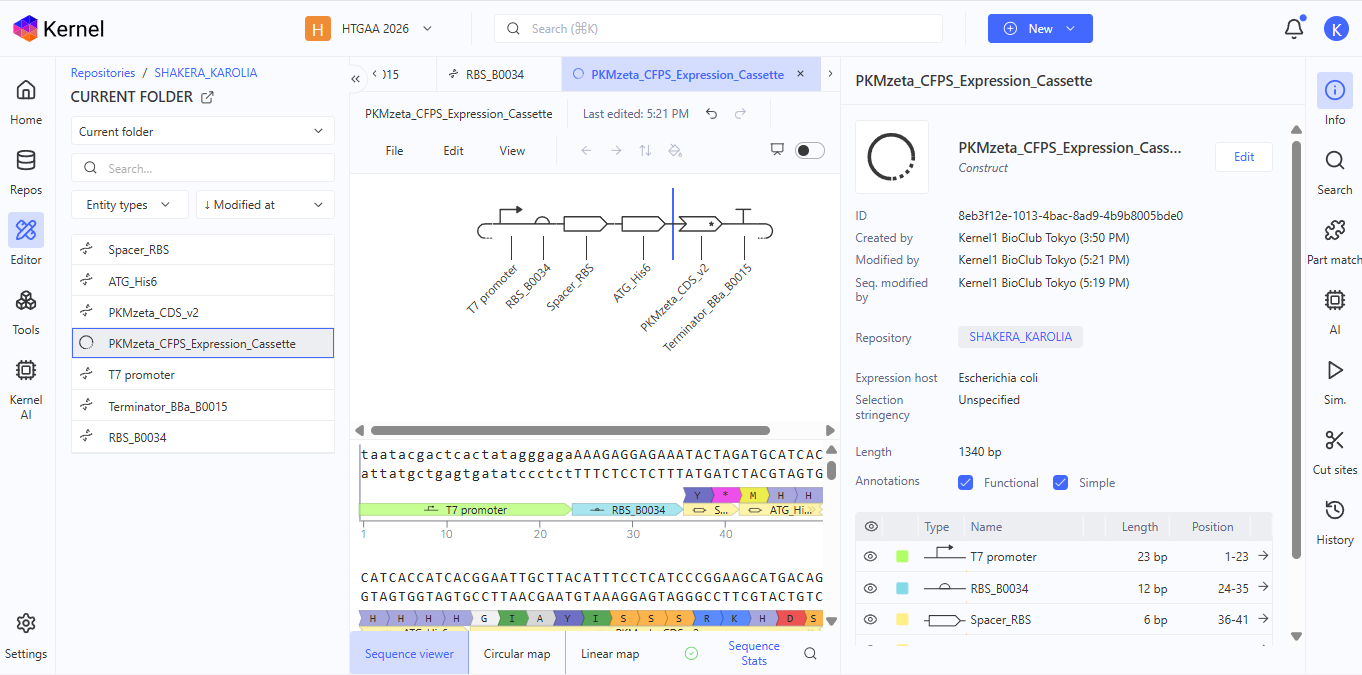The width and height of the screenshot is (1362, 675).
Task: Open SHAKERA_KAROLIA breadcrumb link
Action: click(x=206, y=73)
